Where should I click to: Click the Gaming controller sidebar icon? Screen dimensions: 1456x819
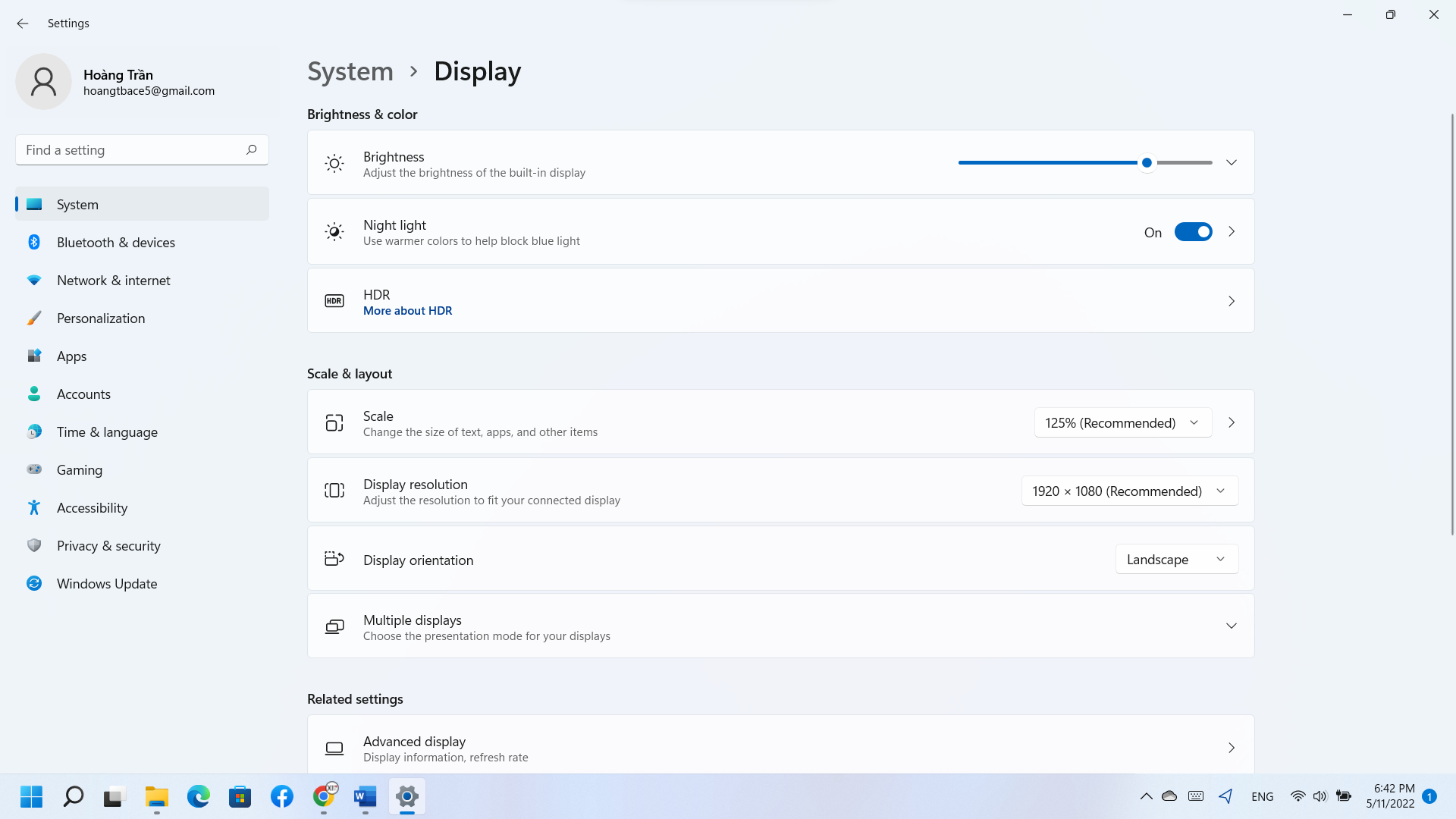coord(34,469)
